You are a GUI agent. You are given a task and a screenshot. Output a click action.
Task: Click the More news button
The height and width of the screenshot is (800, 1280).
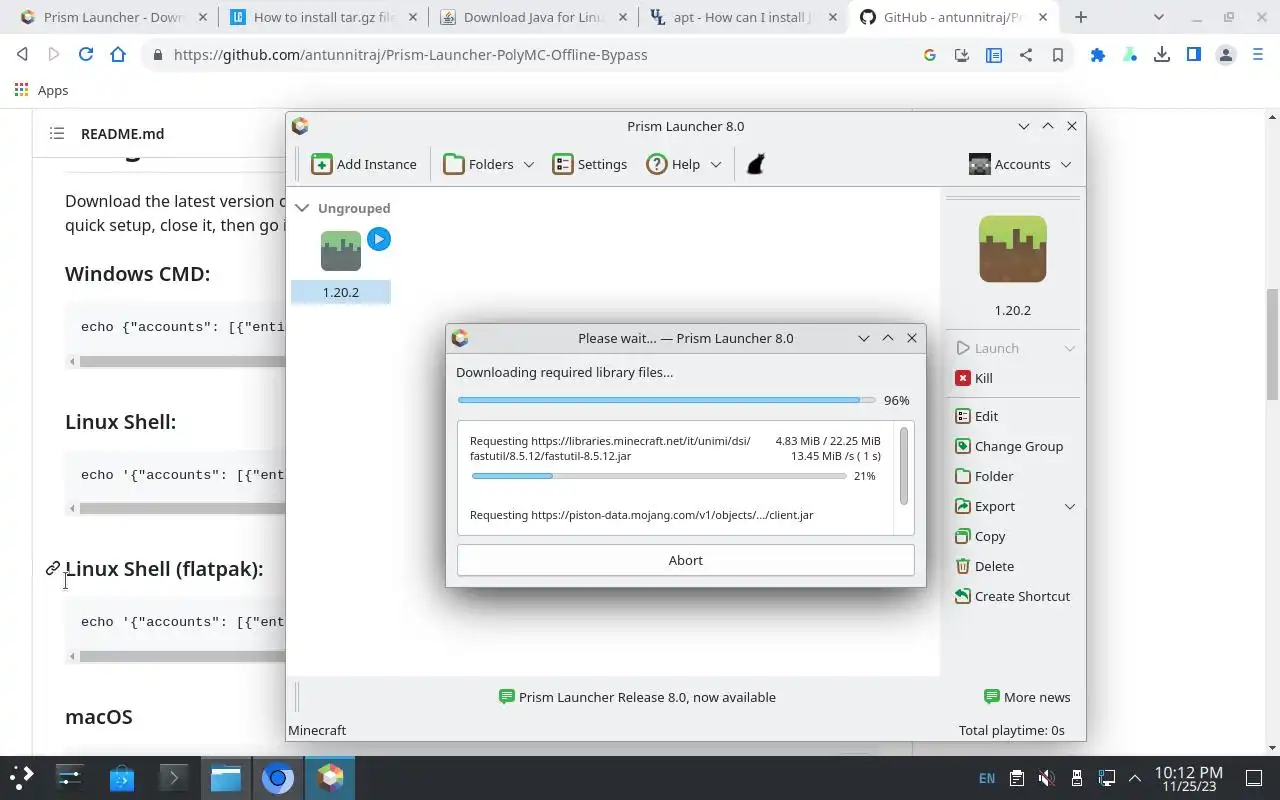(x=1026, y=697)
